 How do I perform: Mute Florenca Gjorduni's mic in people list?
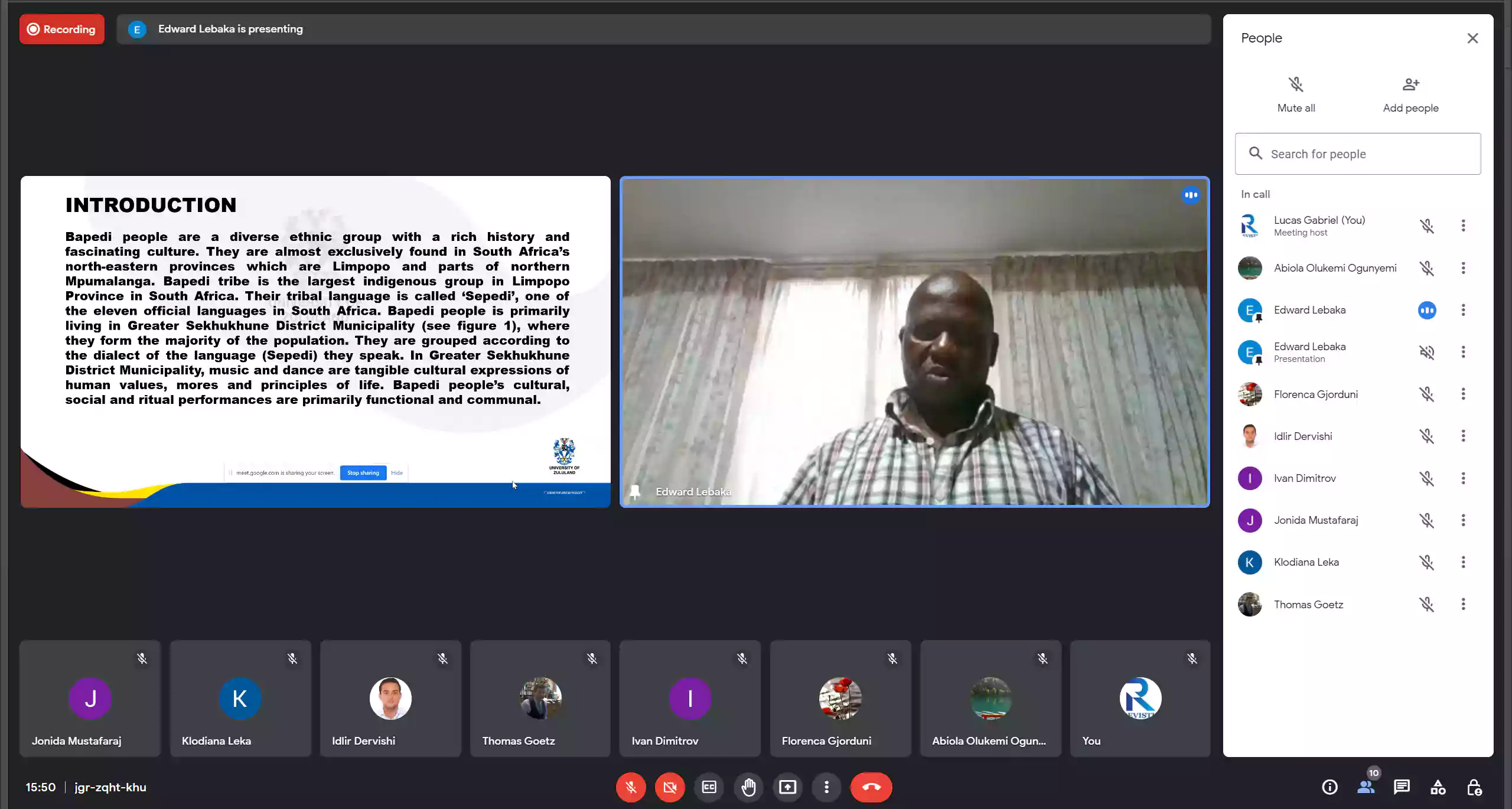point(1427,394)
